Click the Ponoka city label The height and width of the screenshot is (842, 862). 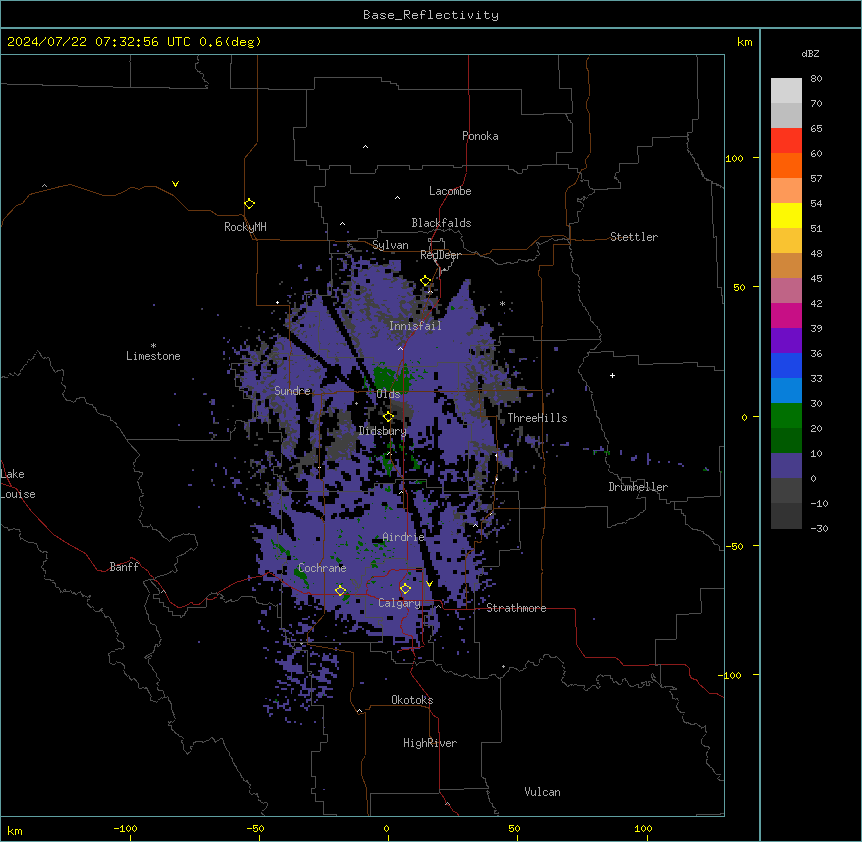tap(480, 136)
